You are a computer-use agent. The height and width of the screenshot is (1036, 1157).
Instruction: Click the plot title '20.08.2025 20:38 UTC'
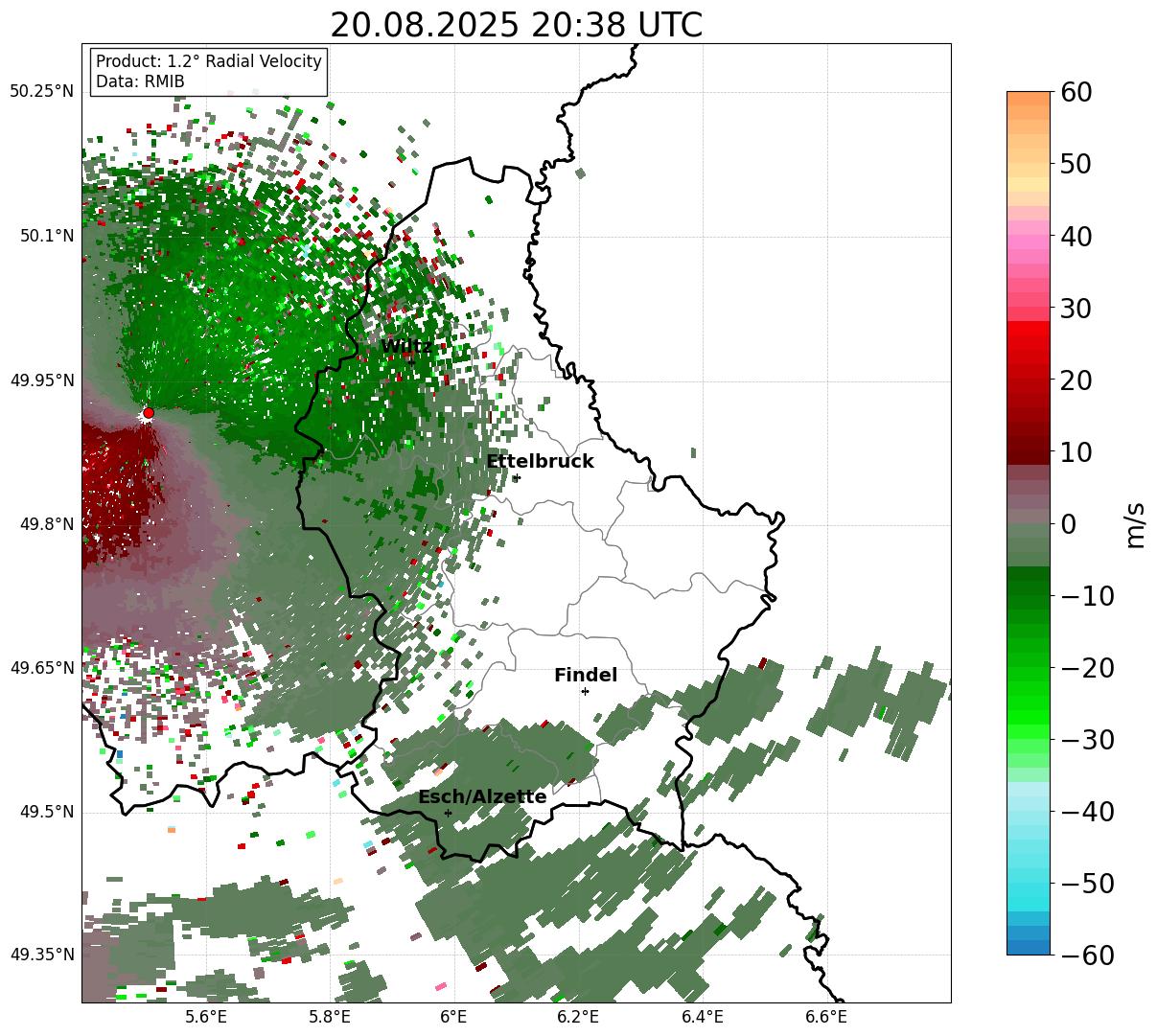[516, 25]
